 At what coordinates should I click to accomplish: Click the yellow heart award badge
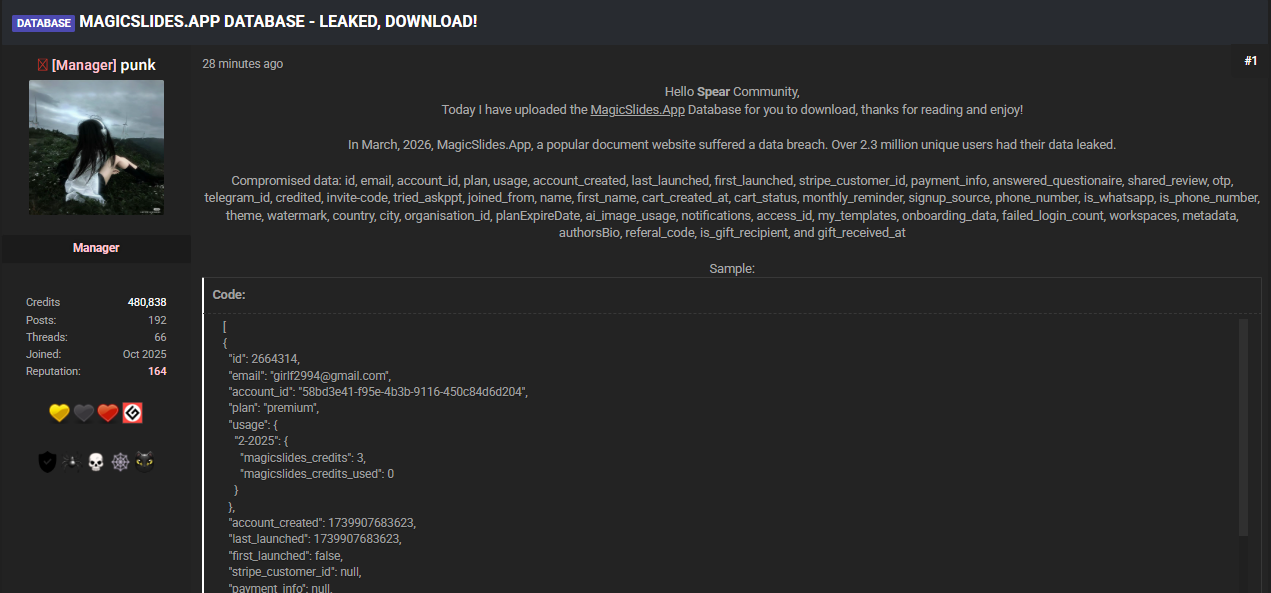coord(59,414)
